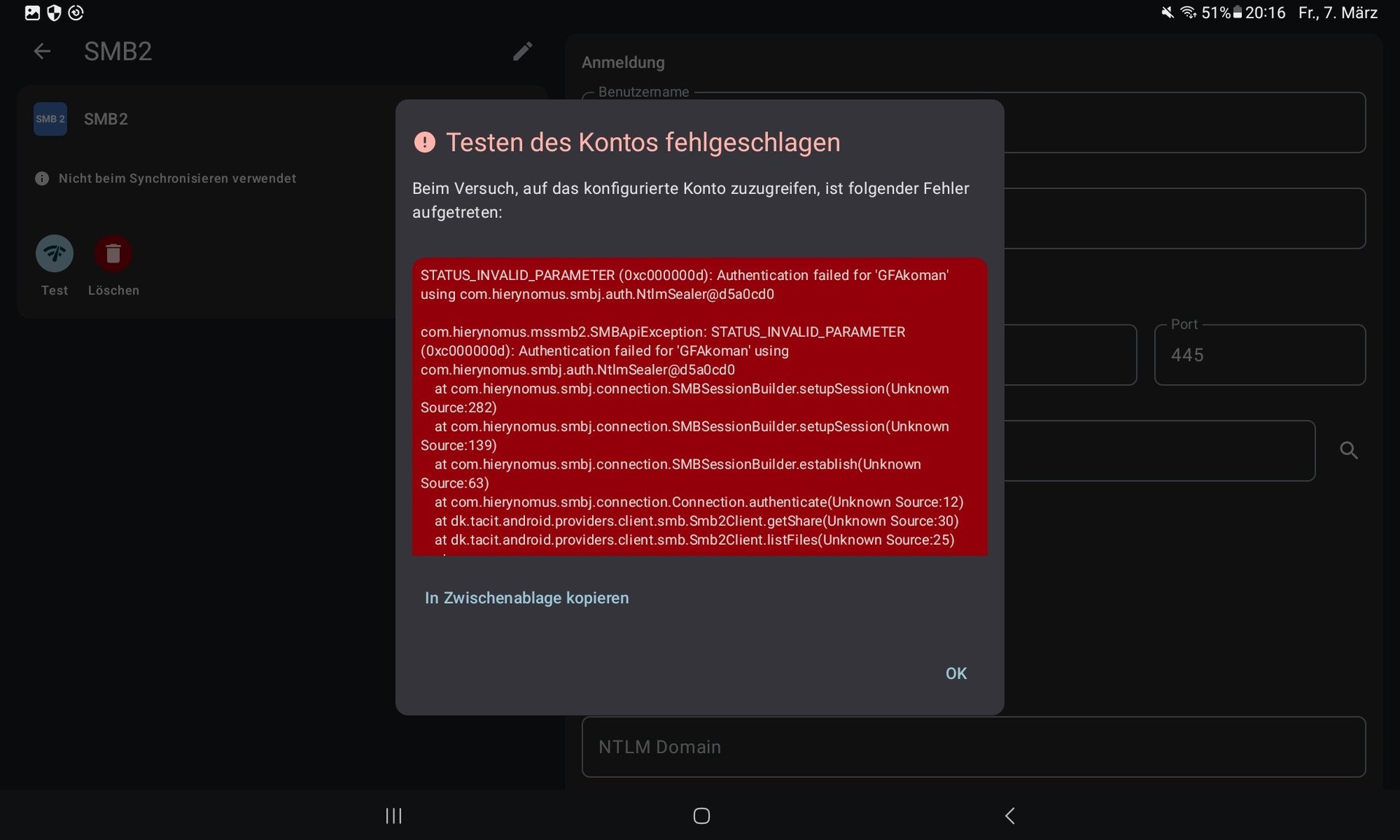Tap the Wi-Fi status bar icon
The height and width of the screenshot is (840, 1400).
(1188, 12)
